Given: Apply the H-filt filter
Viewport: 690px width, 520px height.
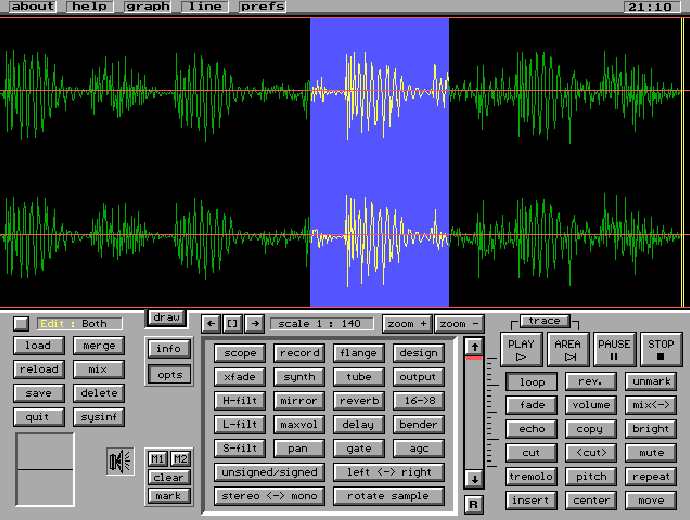Looking at the screenshot, I should 240,400.
